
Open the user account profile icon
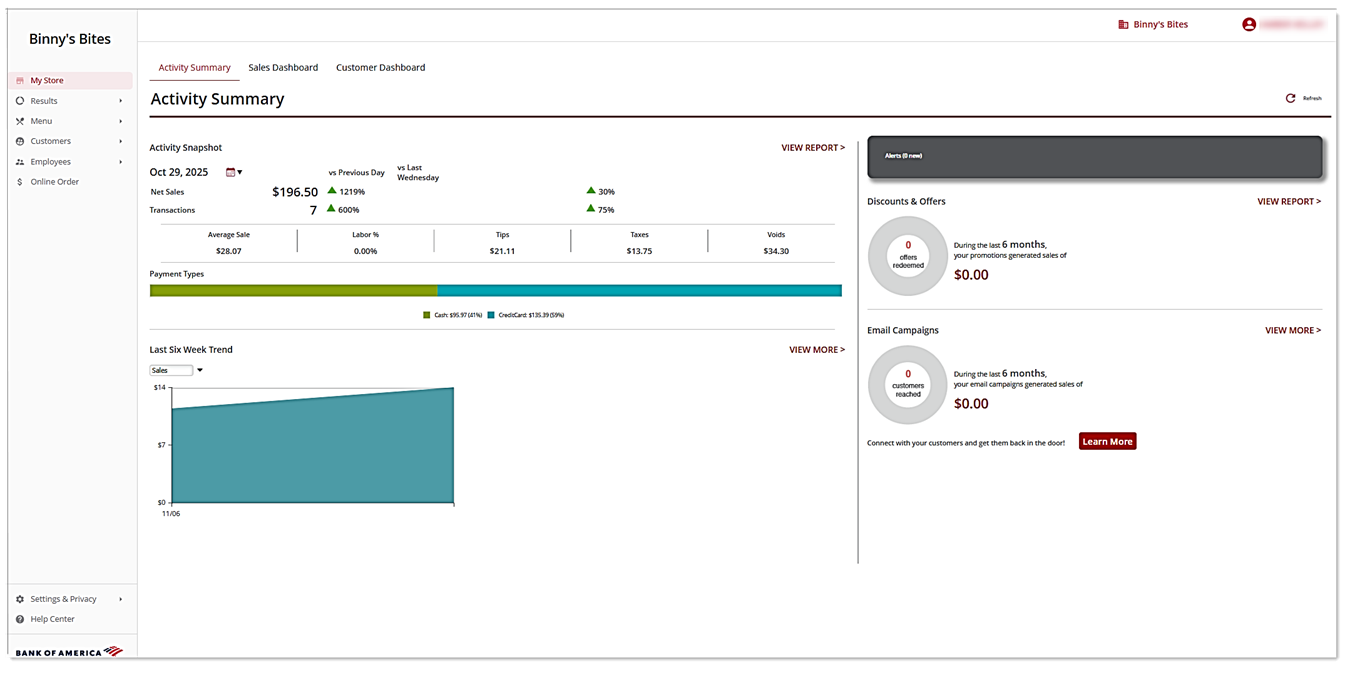1249,24
